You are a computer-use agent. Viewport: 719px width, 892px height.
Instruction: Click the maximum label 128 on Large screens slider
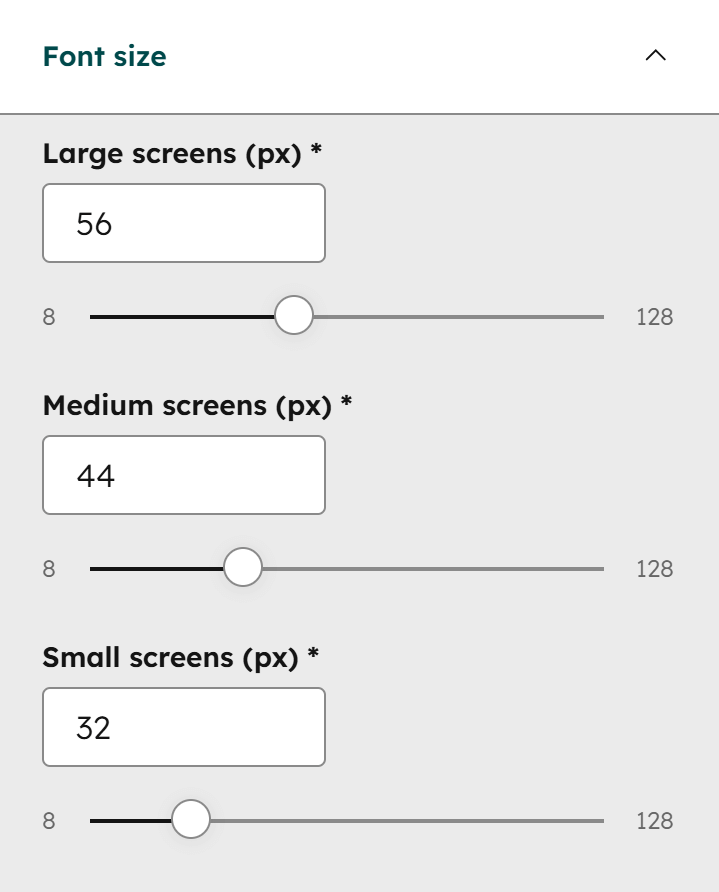[x=654, y=316]
